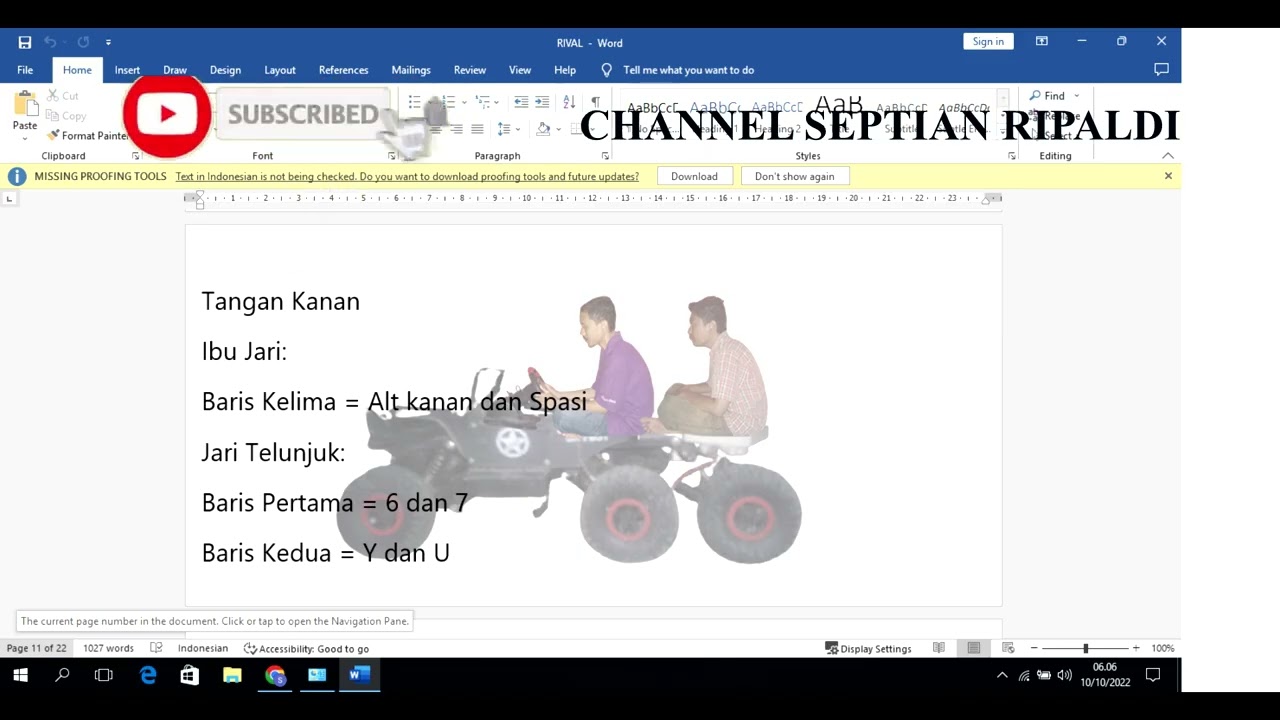1280x720 pixels.
Task: Open the Styles pane launcher
Action: pyautogui.click(x=1012, y=156)
